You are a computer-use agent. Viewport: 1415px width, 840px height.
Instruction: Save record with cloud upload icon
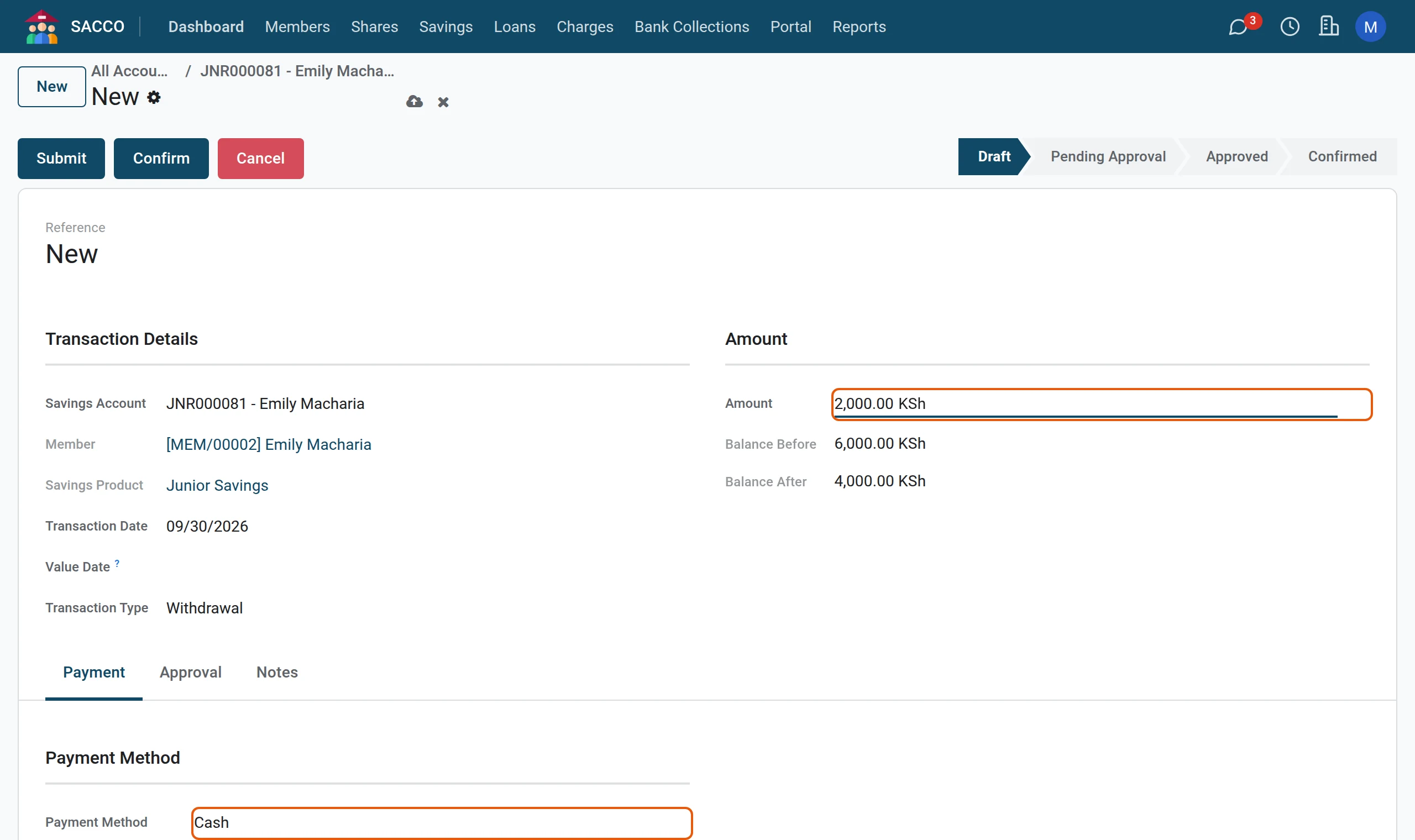[415, 101]
